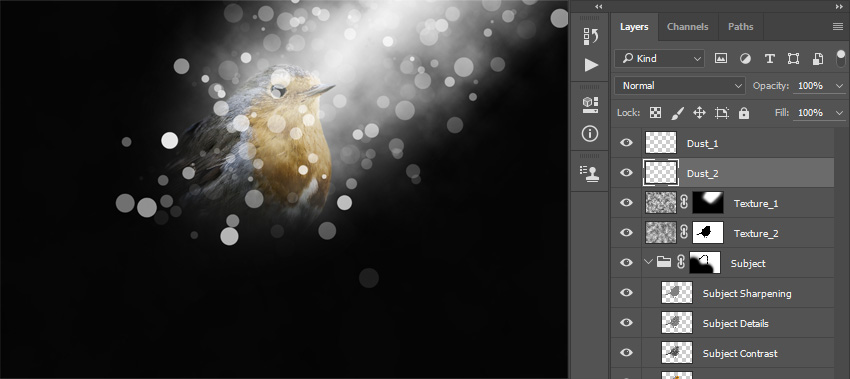Open the History panel icon
850x379 pixels.
[591, 36]
